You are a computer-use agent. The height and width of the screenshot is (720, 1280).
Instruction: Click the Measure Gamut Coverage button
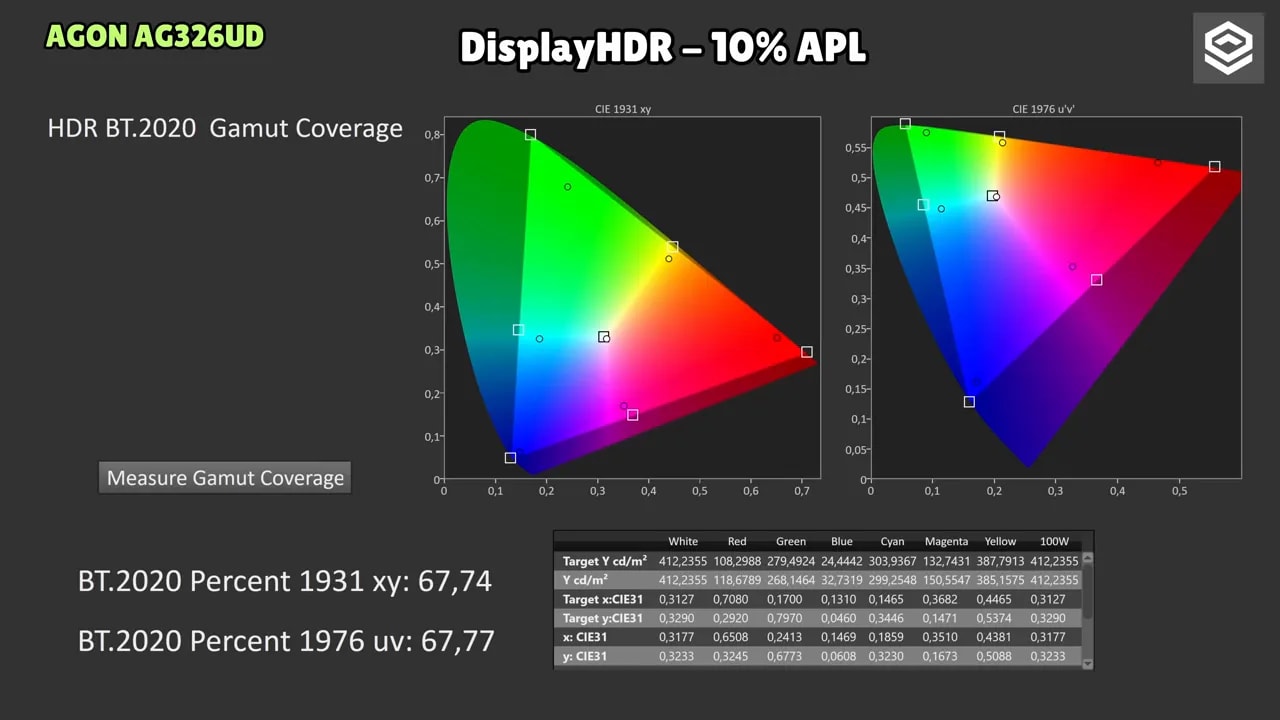[225, 478]
